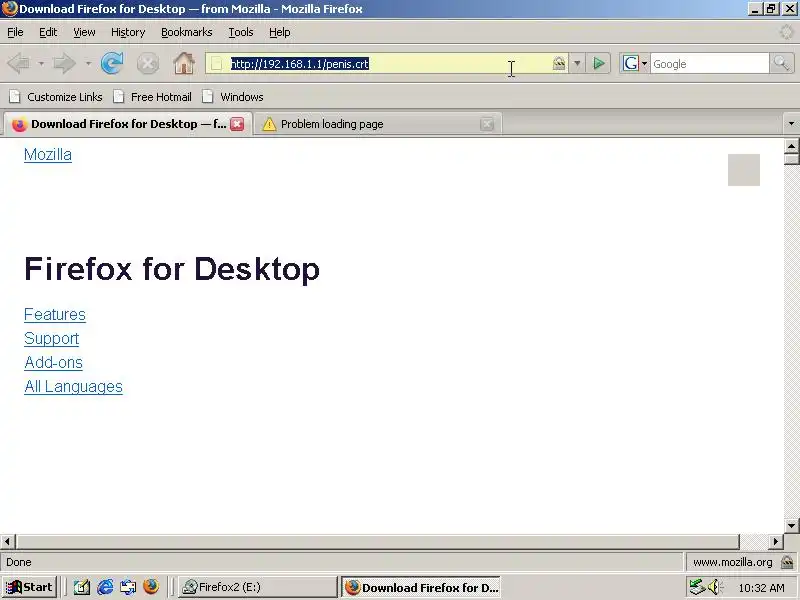Open the Features link
This screenshot has height=600, width=800.
coord(55,314)
